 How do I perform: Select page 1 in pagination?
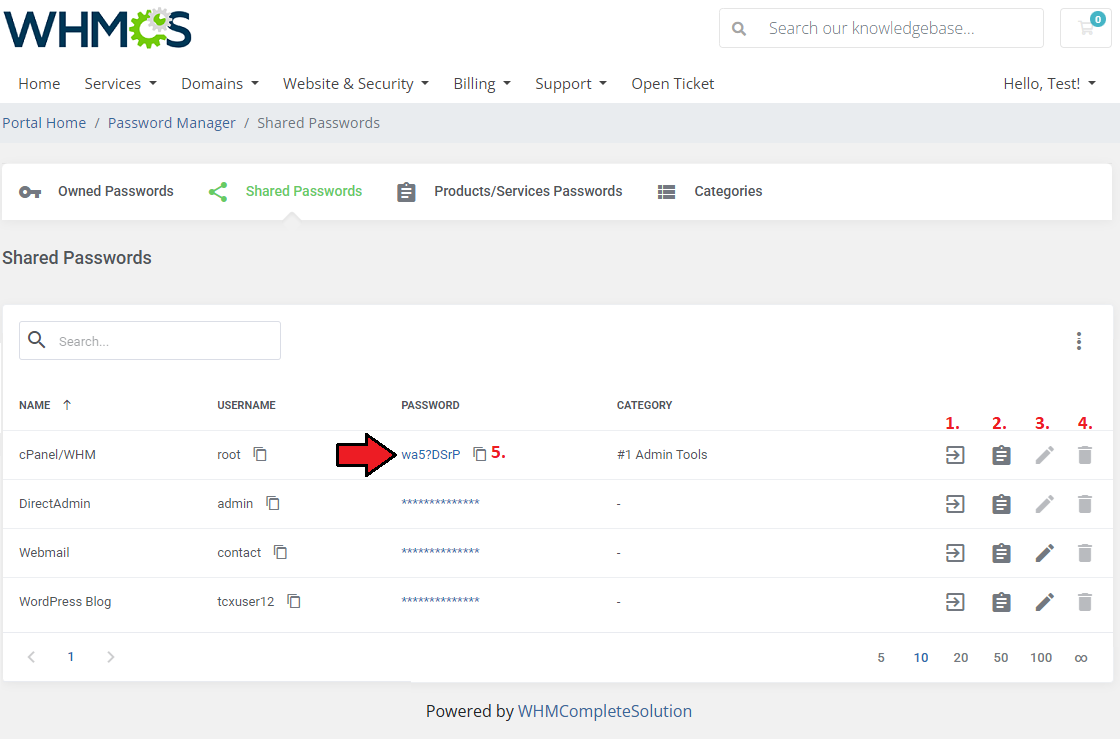pyautogui.click(x=71, y=657)
